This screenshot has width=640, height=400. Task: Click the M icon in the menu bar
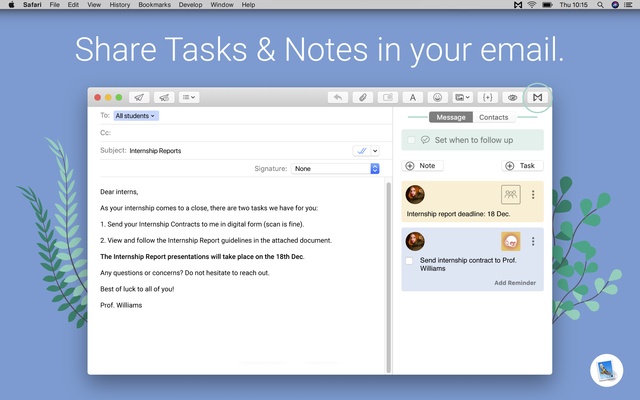(x=518, y=5)
